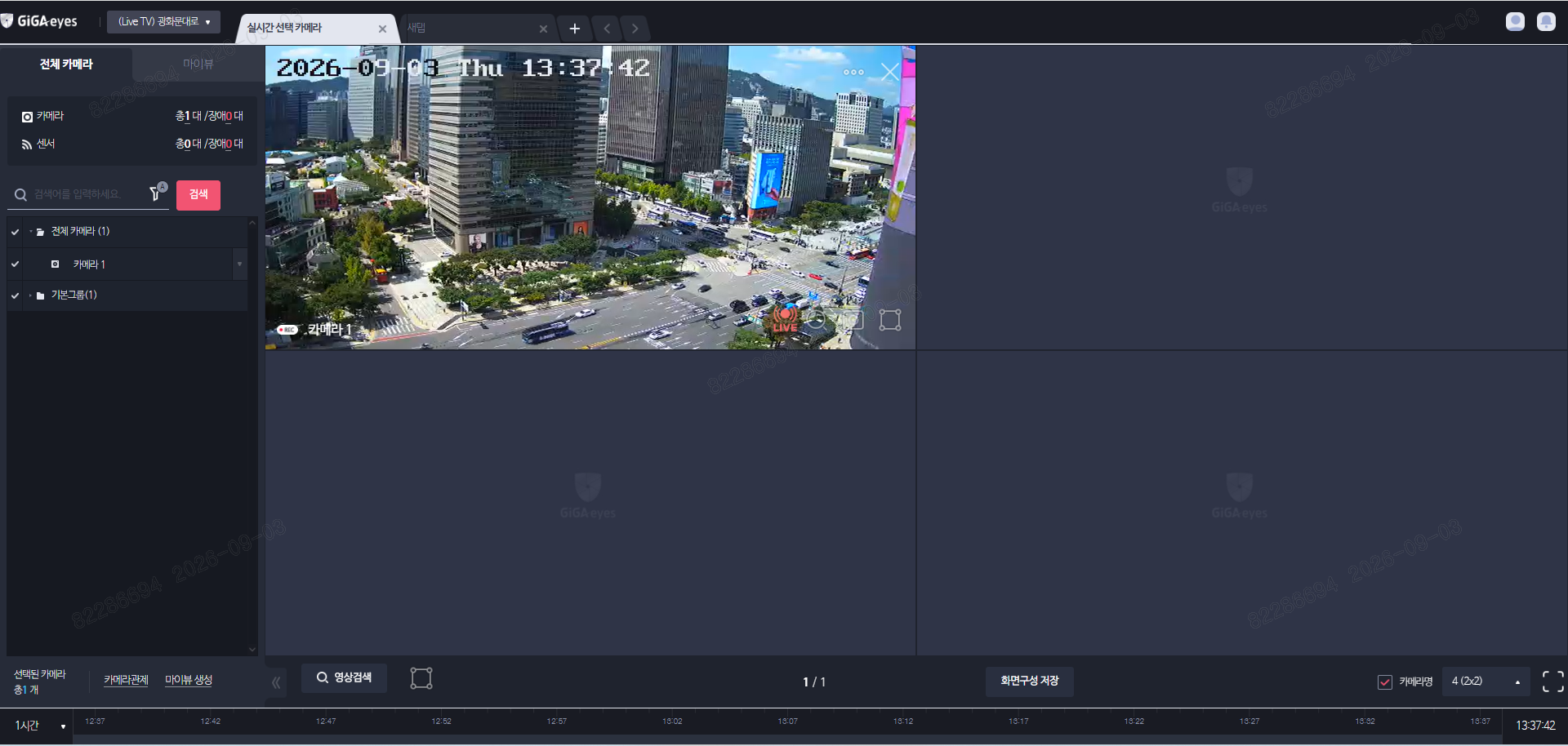Open the first user profile icon
This screenshot has height=746, width=1568.
(x=1515, y=21)
